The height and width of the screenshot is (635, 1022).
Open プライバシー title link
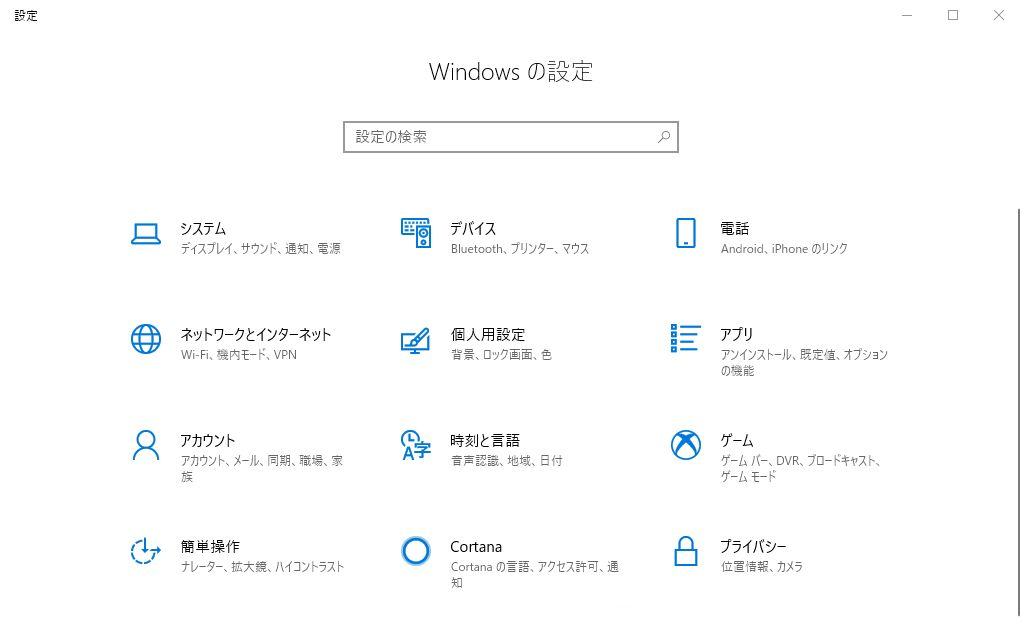753,546
